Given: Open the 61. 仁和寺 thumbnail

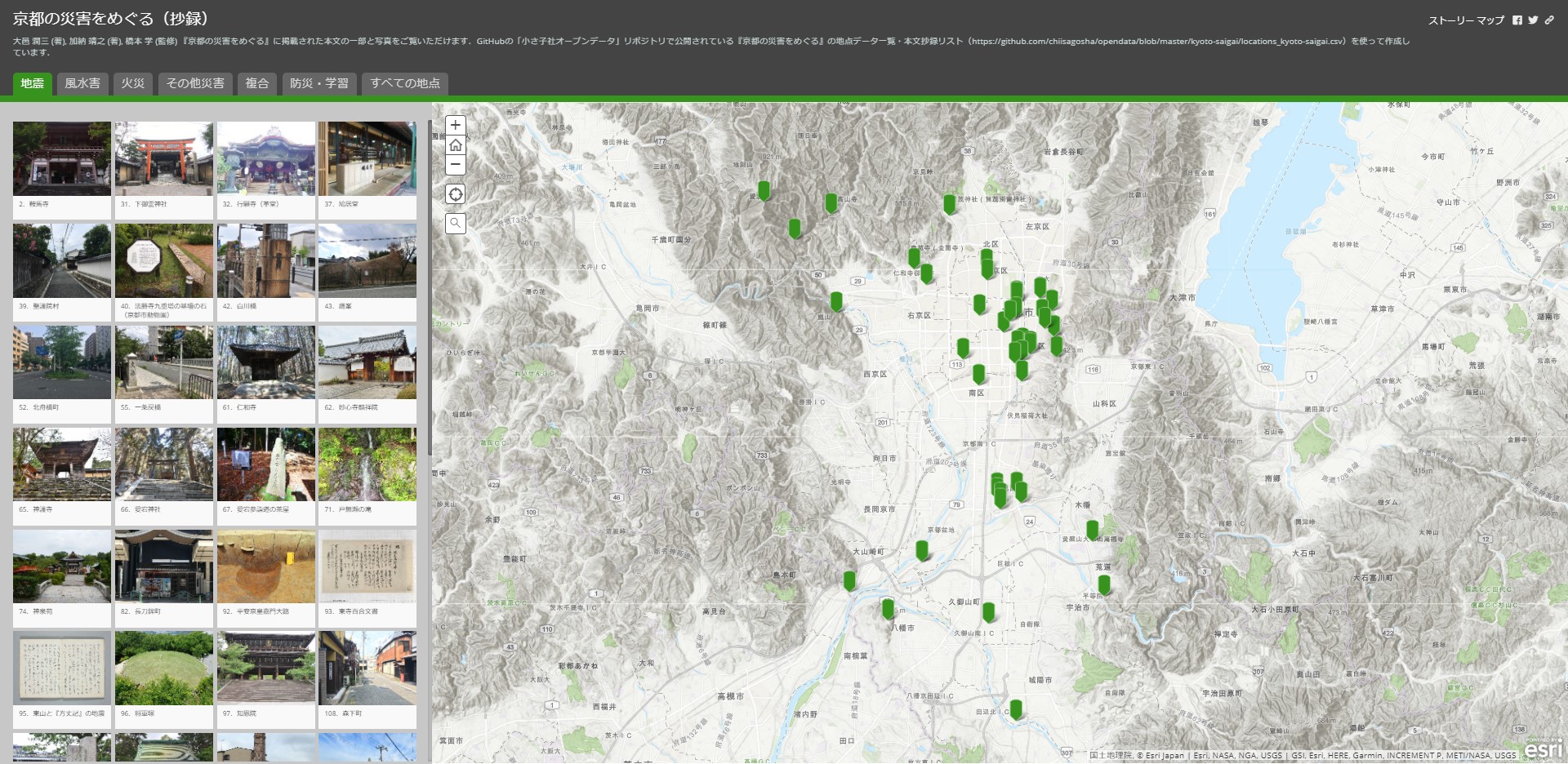Looking at the screenshot, I should point(266,362).
